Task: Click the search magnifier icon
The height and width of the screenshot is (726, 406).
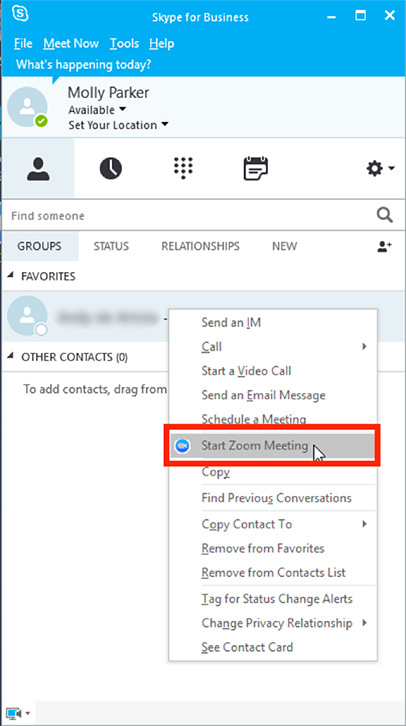Action: [385, 215]
